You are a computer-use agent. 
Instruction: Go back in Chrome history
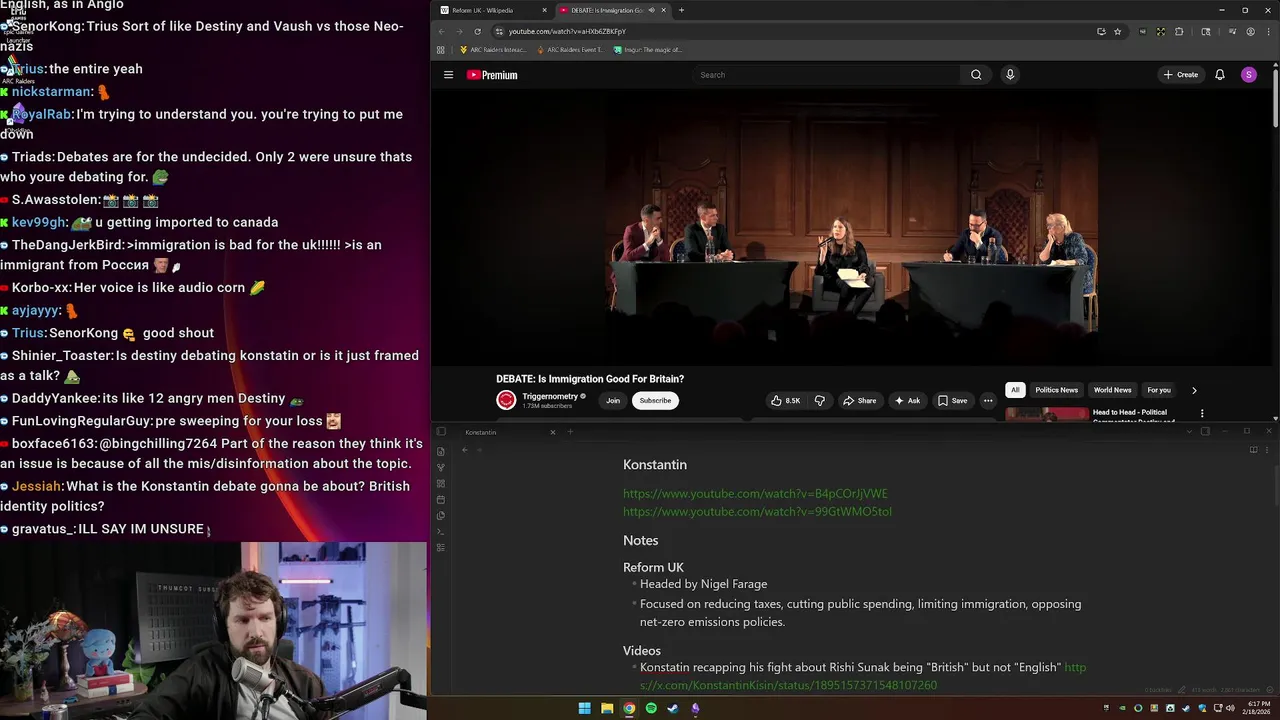tap(441, 31)
